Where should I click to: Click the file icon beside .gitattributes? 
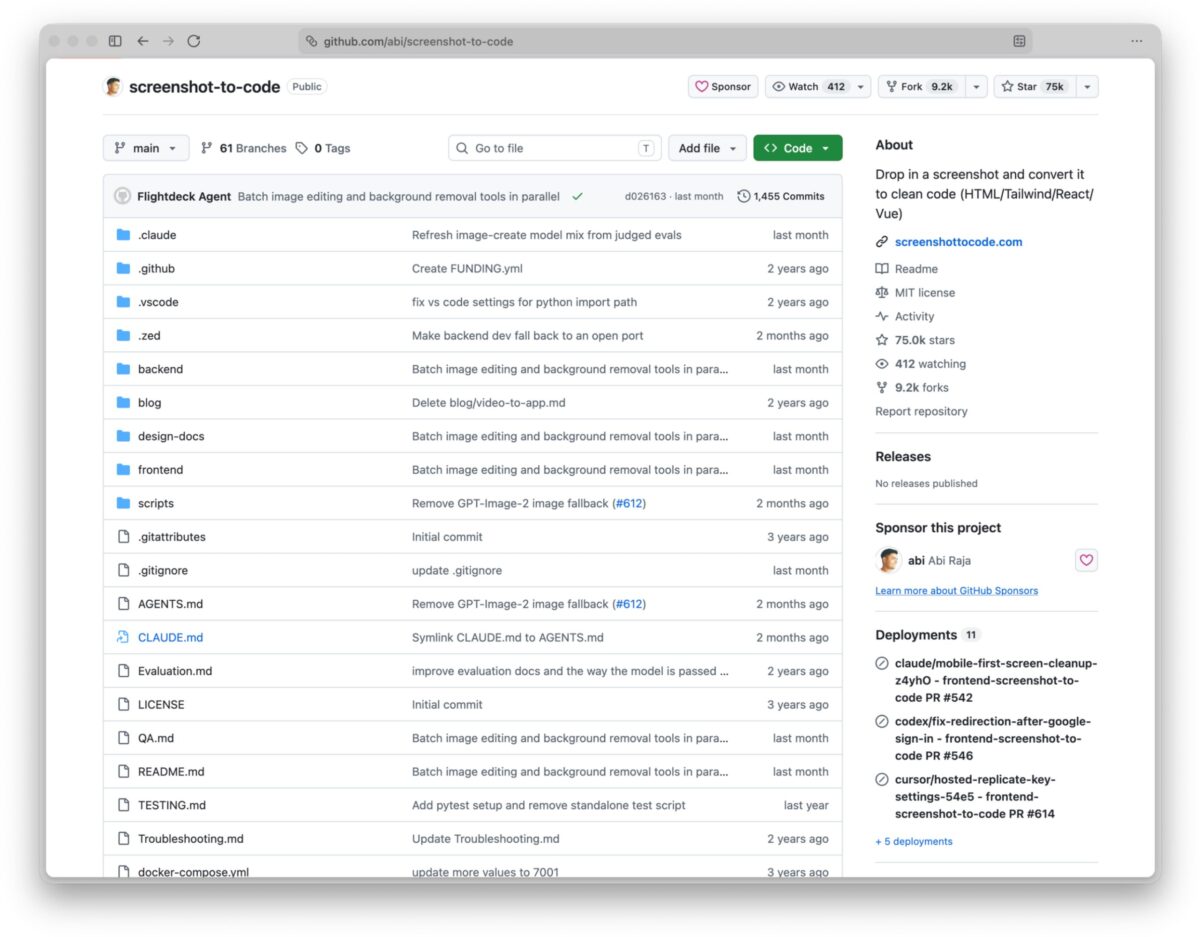point(123,537)
